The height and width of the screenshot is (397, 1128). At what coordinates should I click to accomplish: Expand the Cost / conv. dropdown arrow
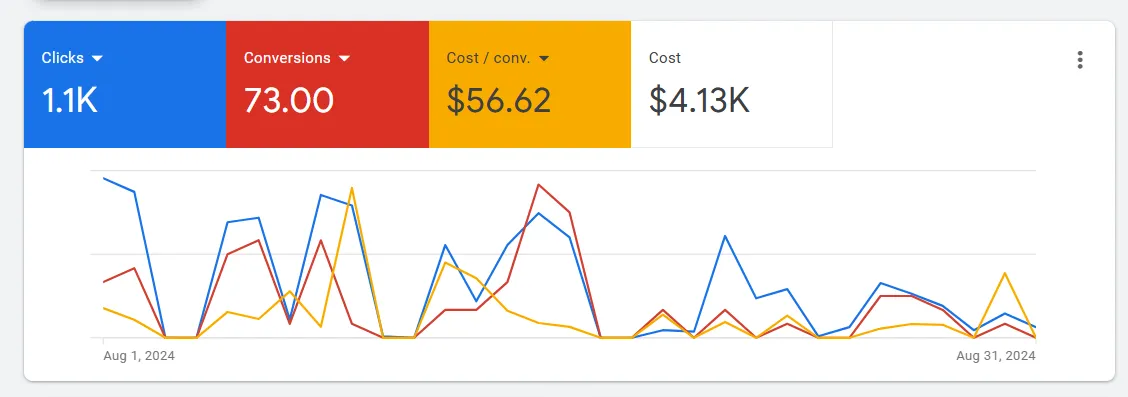(x=544, y=58)
